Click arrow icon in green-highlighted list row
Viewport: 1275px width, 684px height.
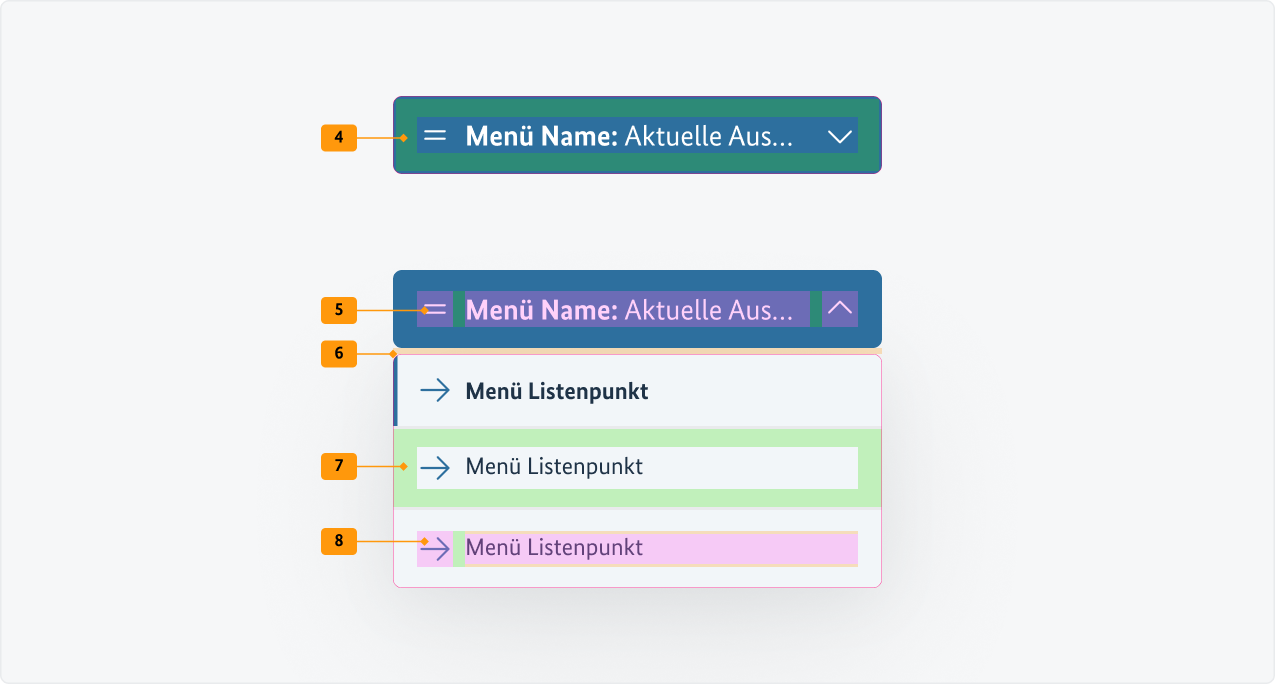[435, 467]
